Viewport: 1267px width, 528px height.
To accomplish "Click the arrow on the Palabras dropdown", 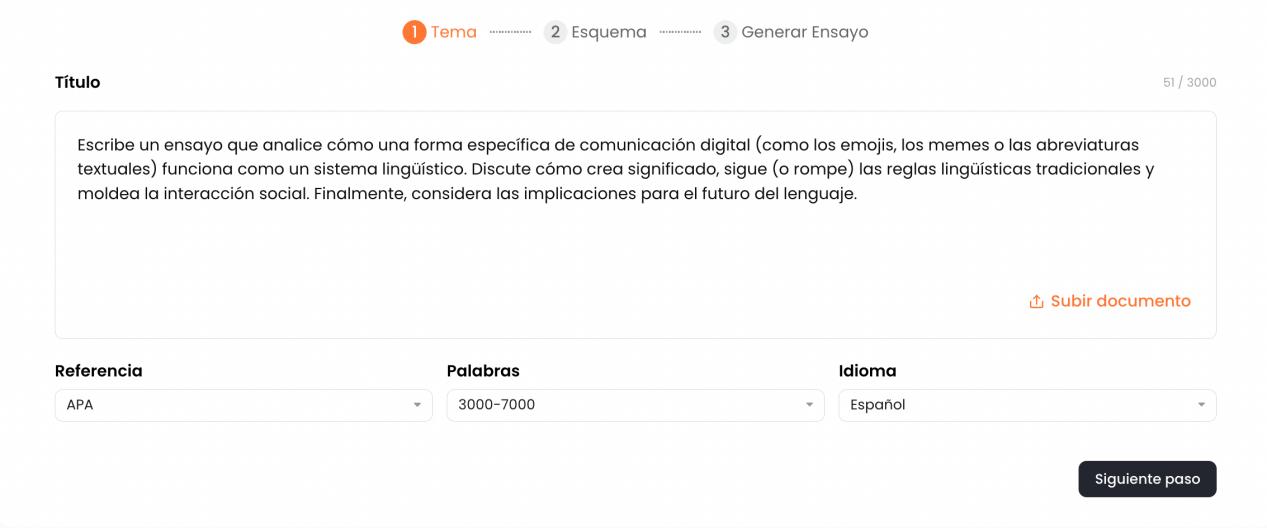I will pyautogui.click(x=809, y=405).
